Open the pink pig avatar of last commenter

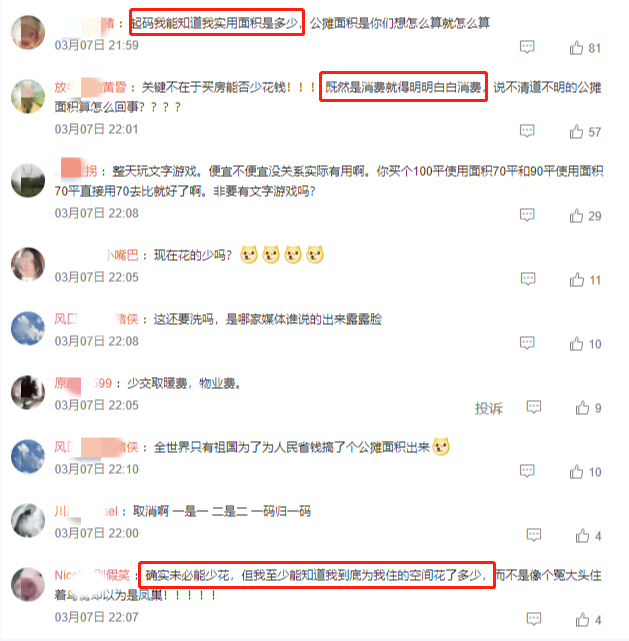pyautogui.click(x=28, y=584)
